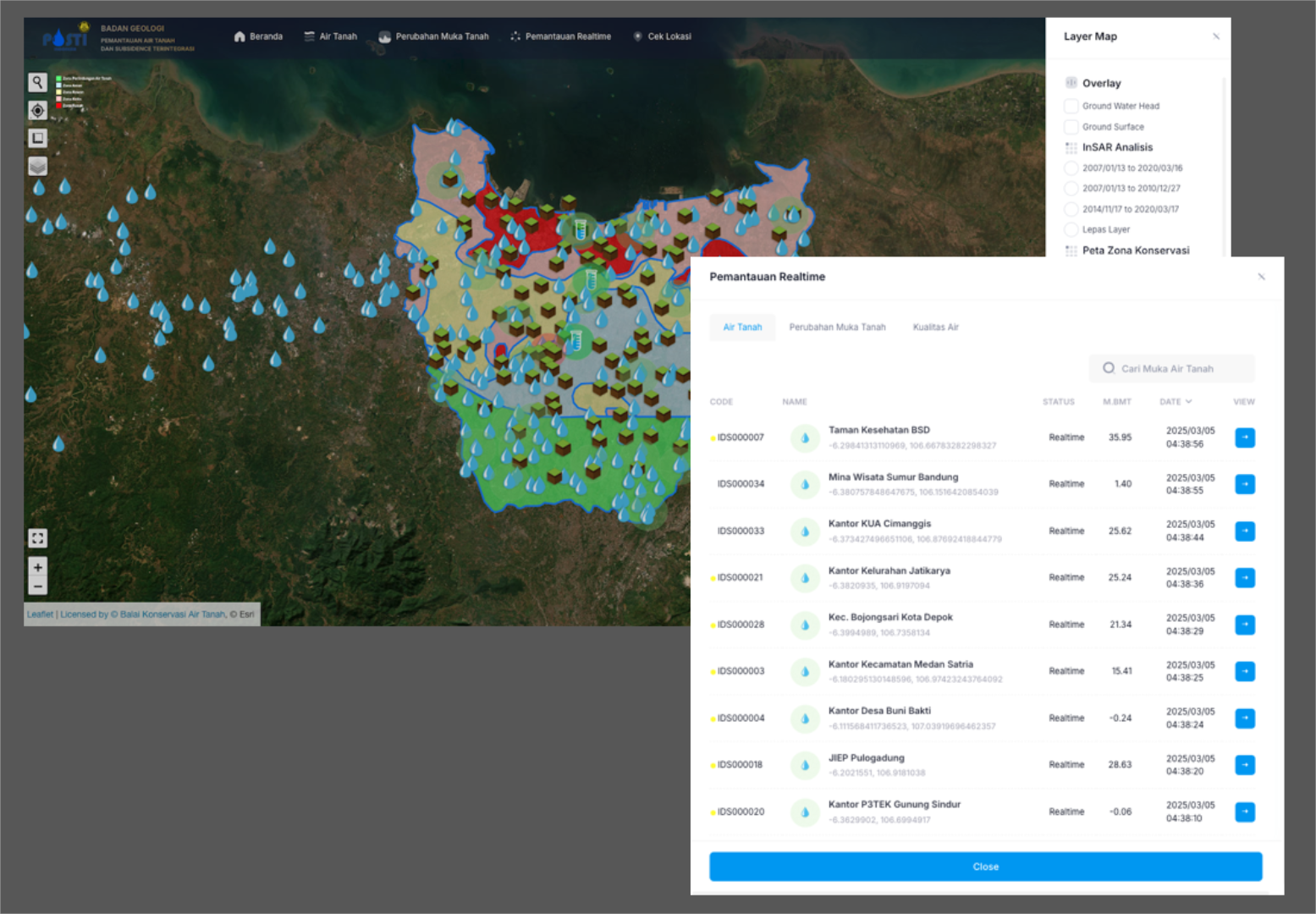Click the map search magnifier icon

coord(37,82)
